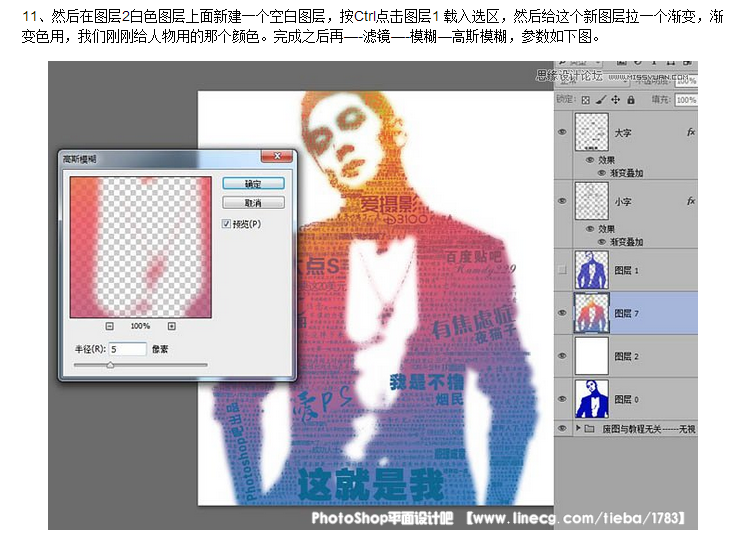Hide the 大字 layer via its eye
The image size is (735, 535).
point(562,132)
